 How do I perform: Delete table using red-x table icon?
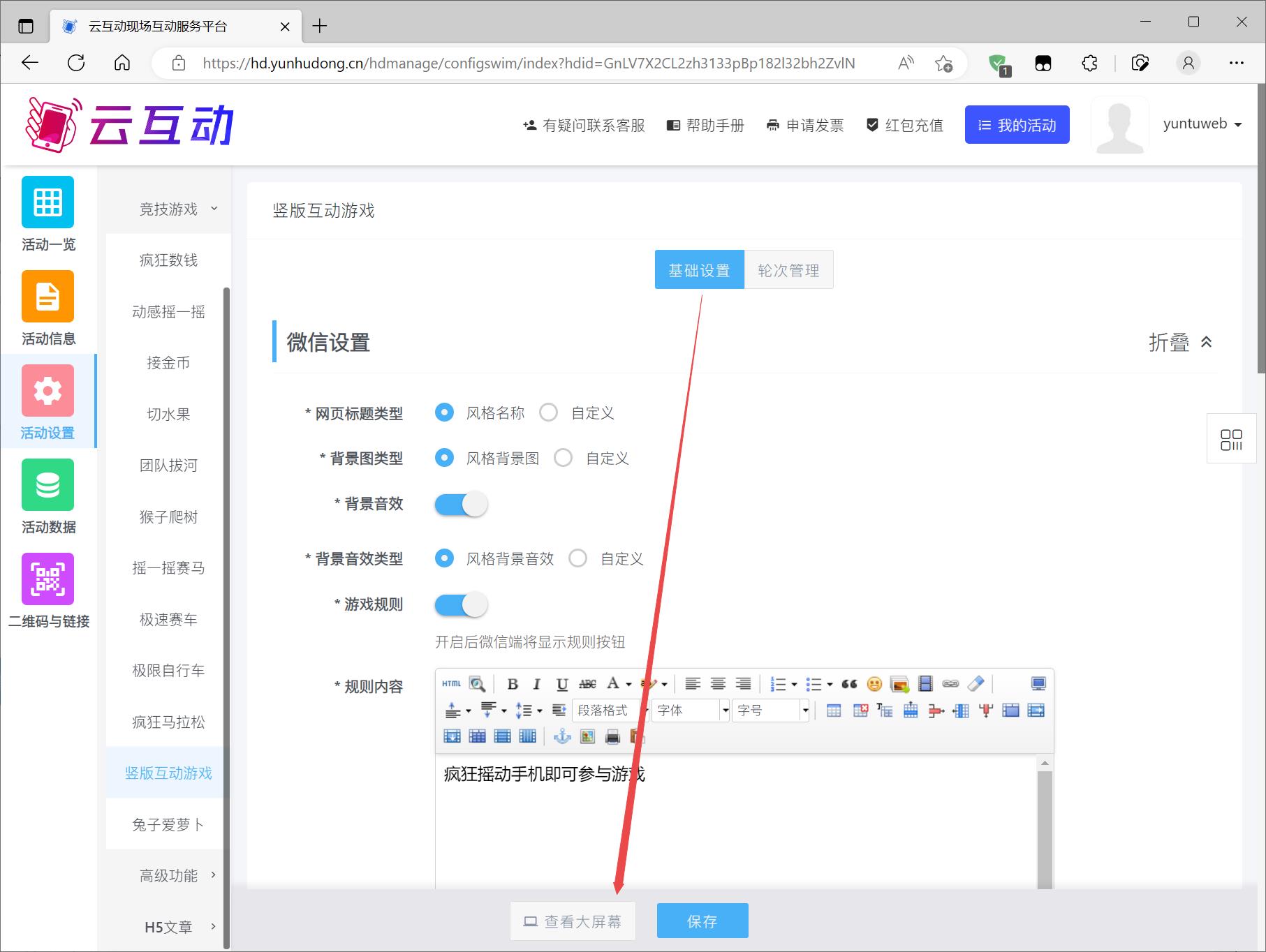(860, 711)
